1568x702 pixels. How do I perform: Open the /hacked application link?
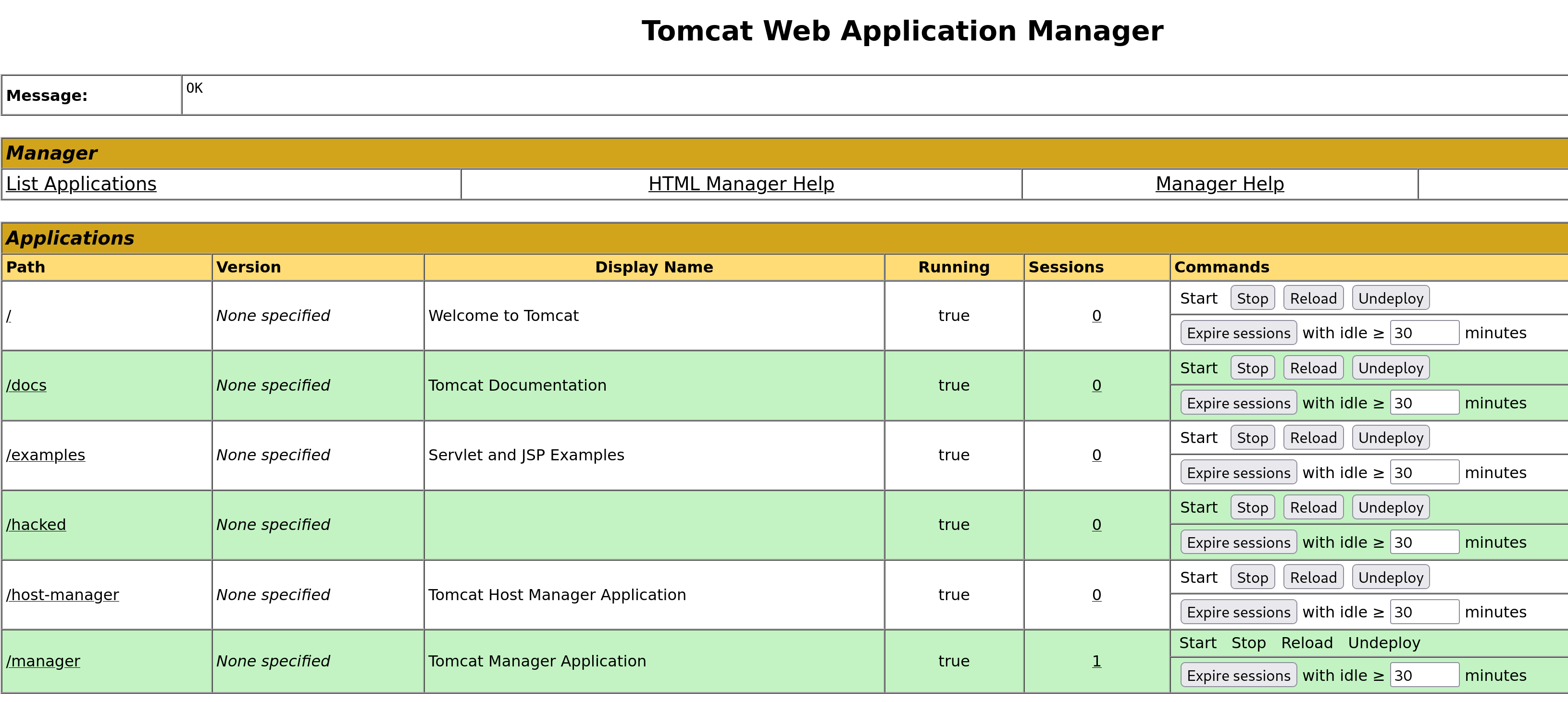pos(36,524)
